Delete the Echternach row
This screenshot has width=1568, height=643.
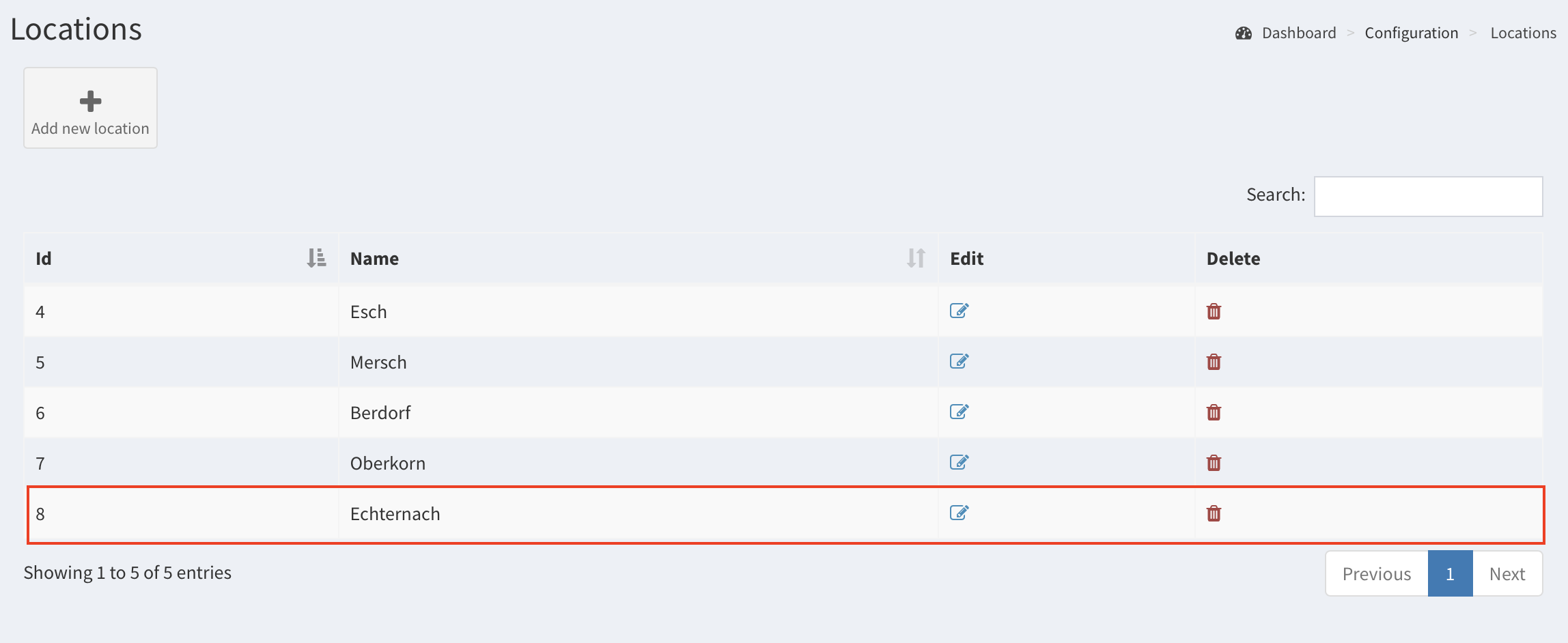click(1214, 514)
